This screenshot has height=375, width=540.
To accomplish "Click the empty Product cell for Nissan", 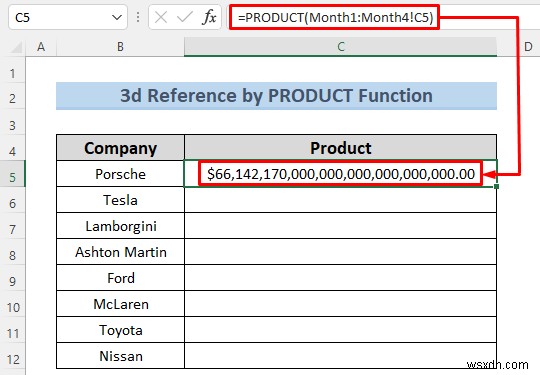I will click(341, 356).
